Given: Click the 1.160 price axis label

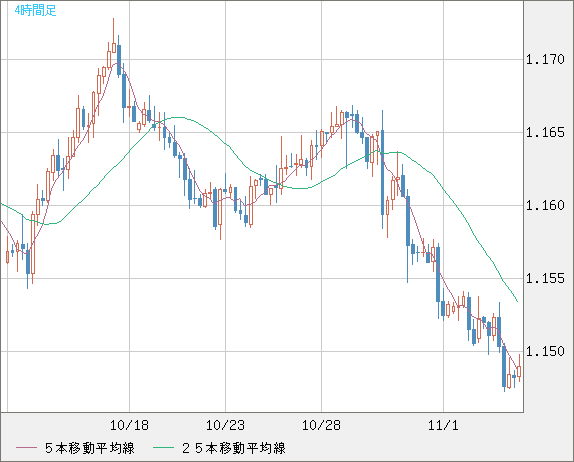Looking at the screenshot, I should click(545, 205).
